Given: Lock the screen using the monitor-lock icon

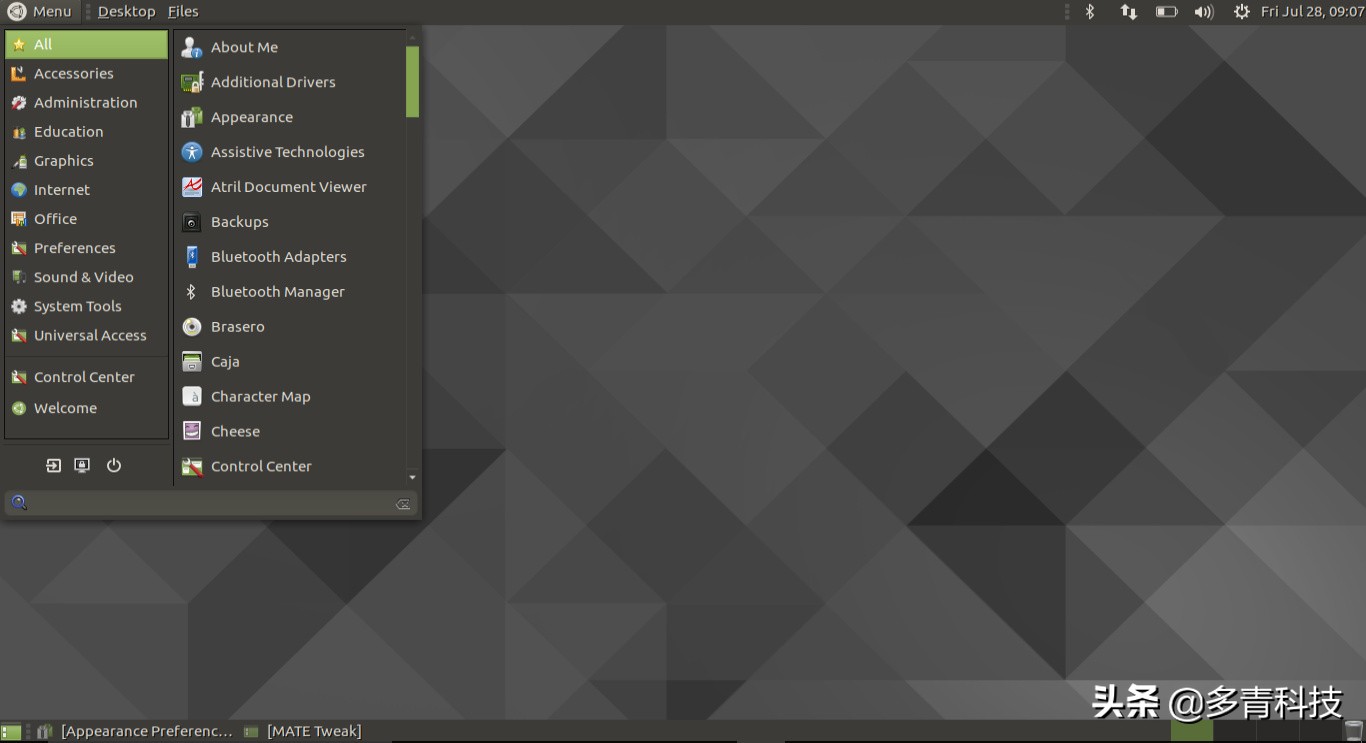Looking at the screenshot, I should point(82,465).
